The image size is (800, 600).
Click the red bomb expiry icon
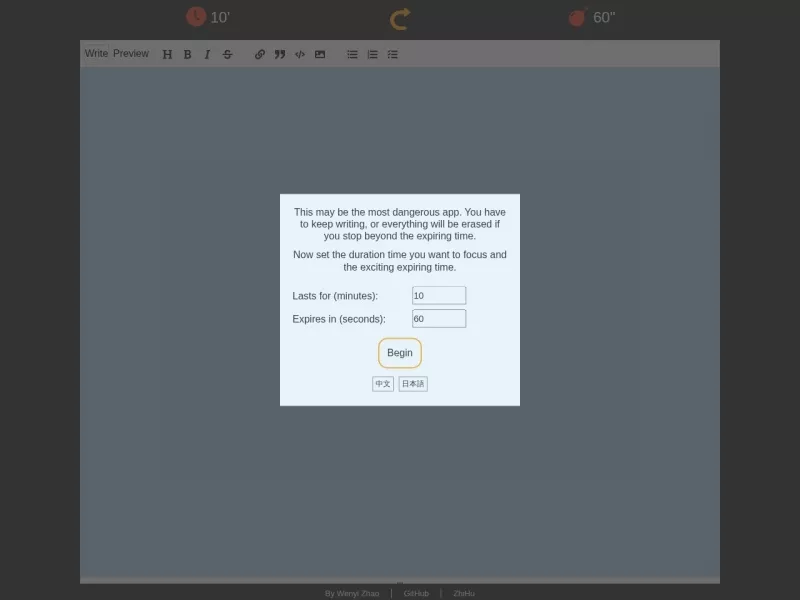(578, 17)
